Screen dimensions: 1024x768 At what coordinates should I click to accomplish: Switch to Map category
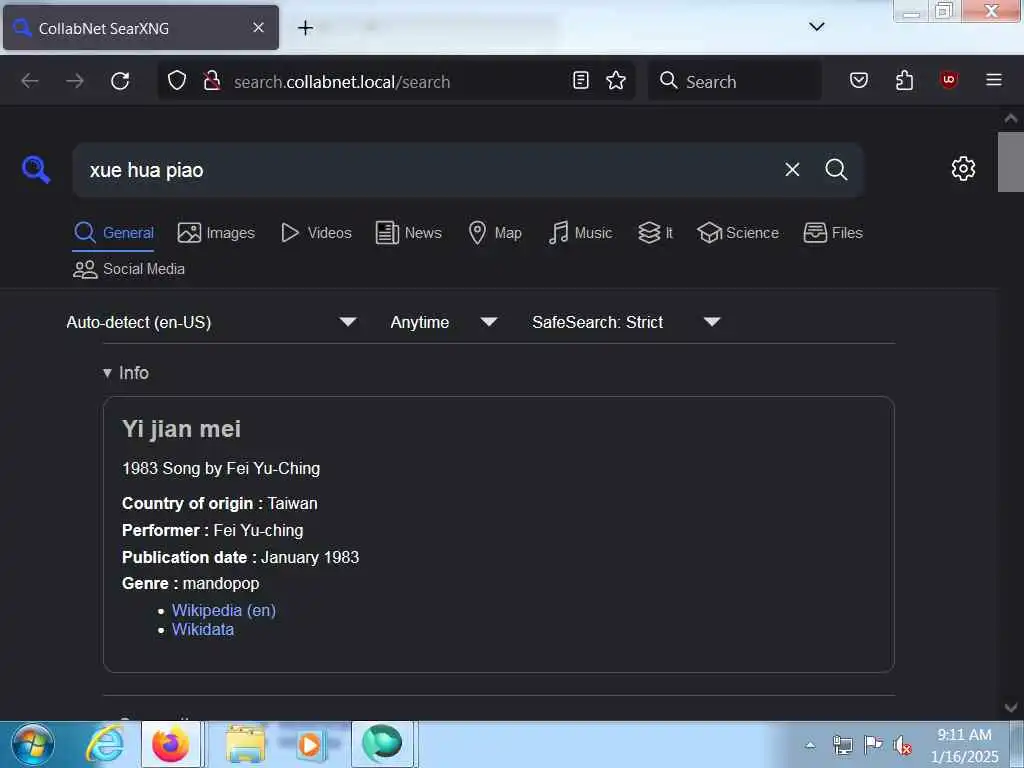(495, 232)
